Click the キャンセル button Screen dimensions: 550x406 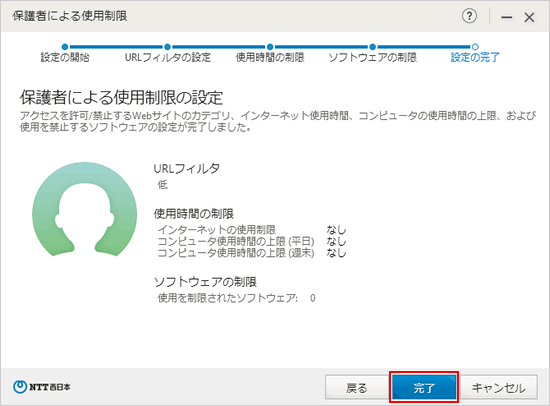[498, 387]
